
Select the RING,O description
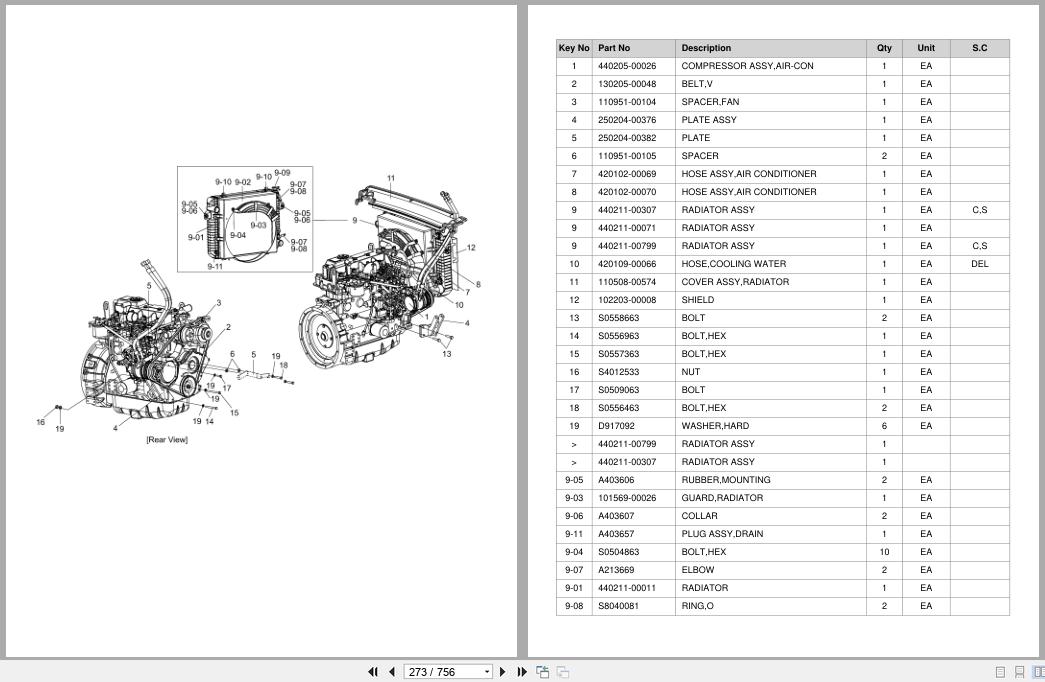point(697,606)
